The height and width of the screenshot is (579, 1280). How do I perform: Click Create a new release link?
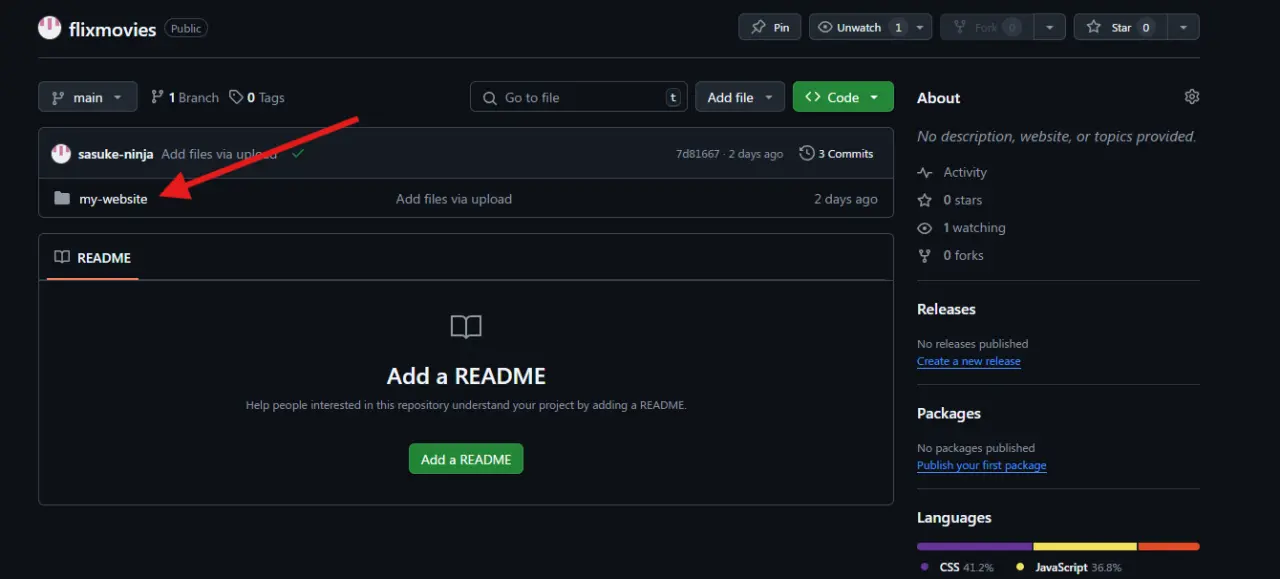pyautogui.click(x=969, y=361)
